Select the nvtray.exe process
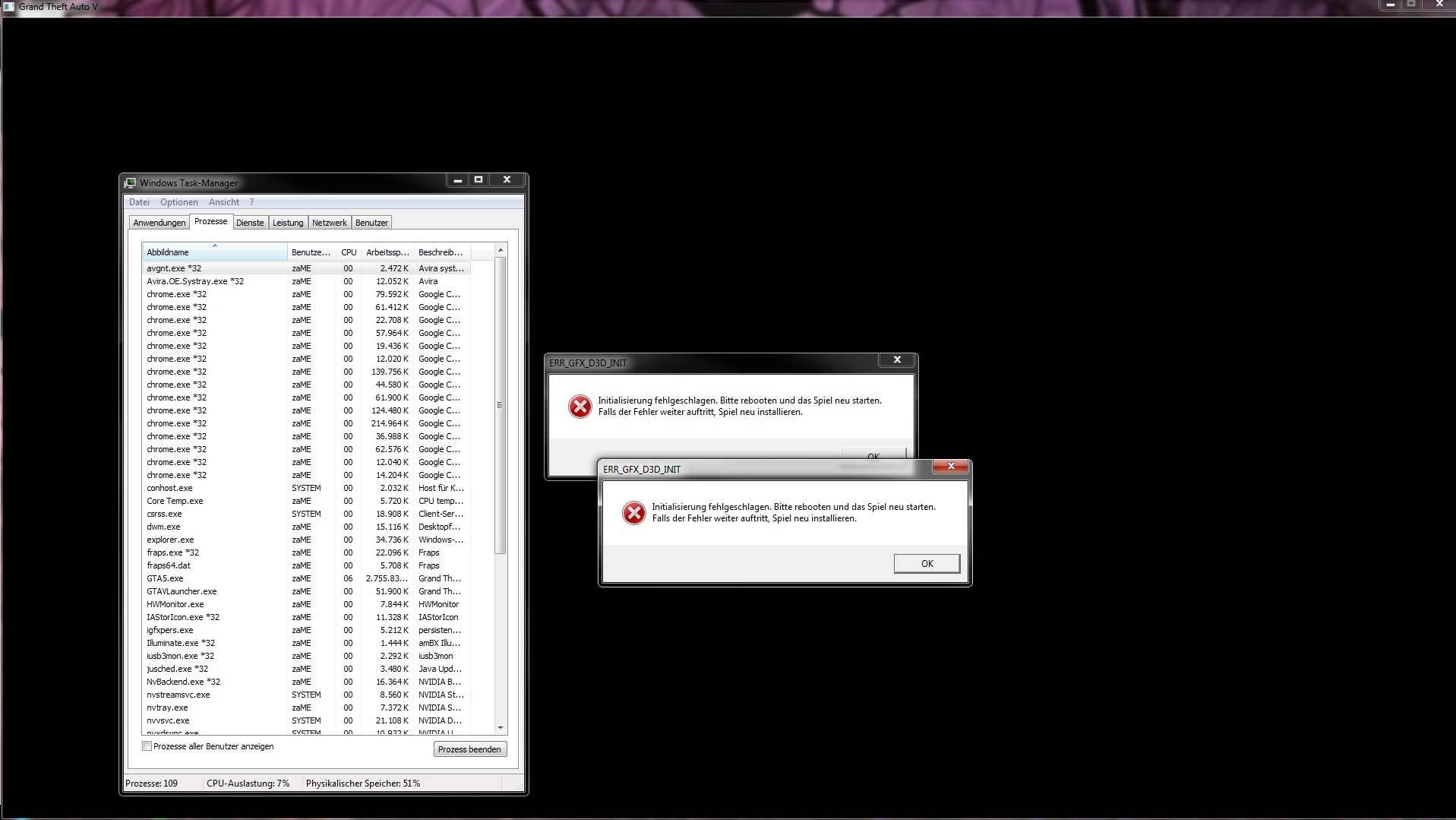Screen dimensions: 1456x820 tap(306, 708)
